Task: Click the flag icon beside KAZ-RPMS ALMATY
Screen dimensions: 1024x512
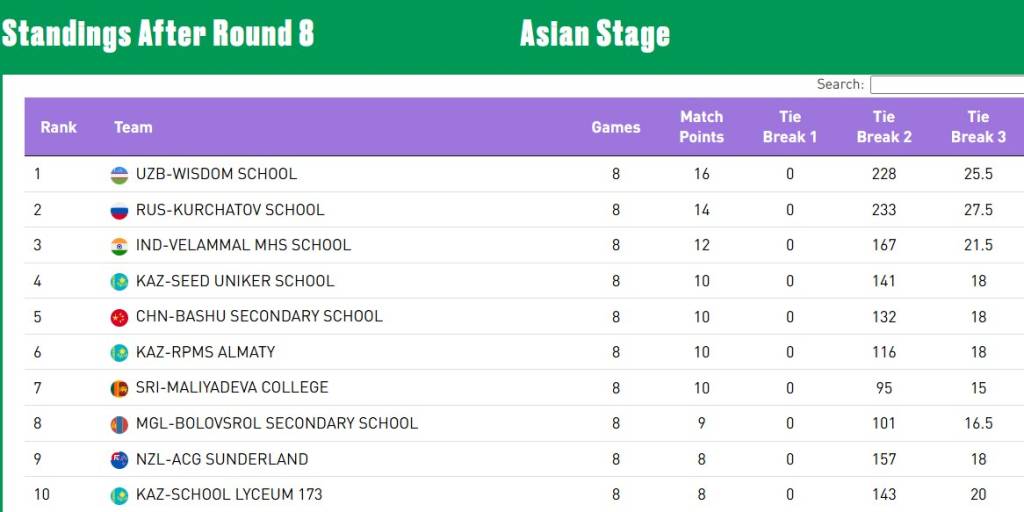Action: point(119,352)
